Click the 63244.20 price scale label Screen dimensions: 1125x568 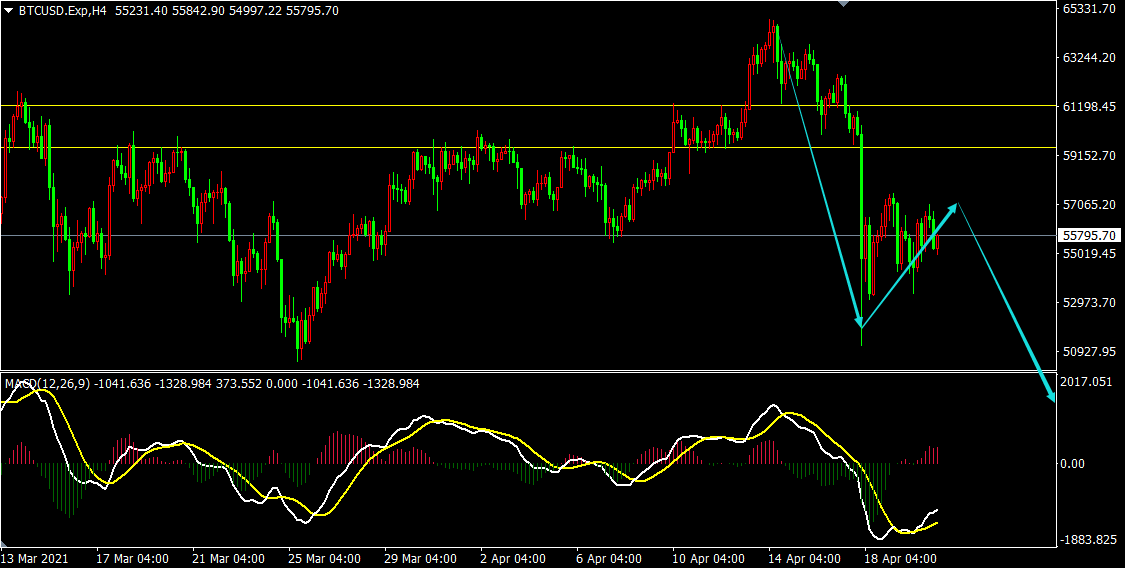click(x=1088, y=58)
